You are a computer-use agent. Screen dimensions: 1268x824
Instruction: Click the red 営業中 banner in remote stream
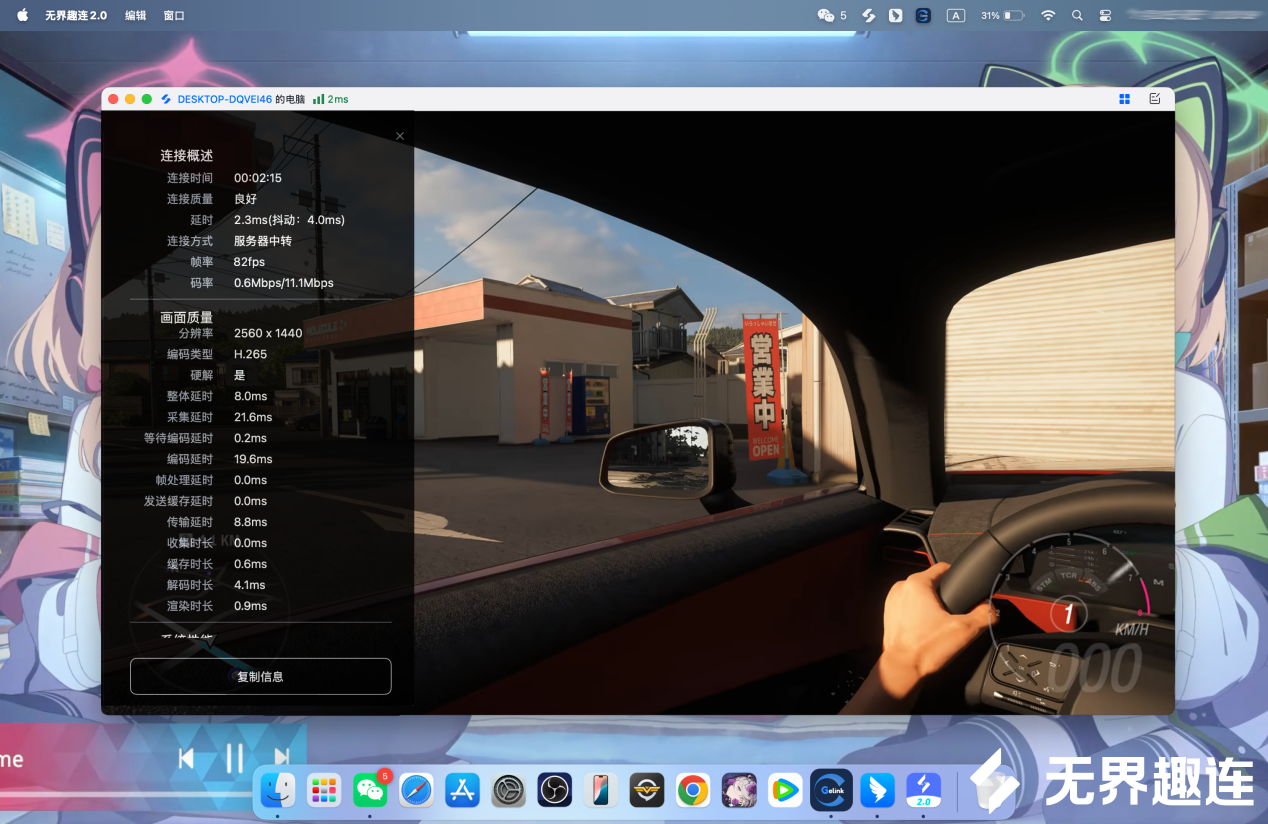764,388
